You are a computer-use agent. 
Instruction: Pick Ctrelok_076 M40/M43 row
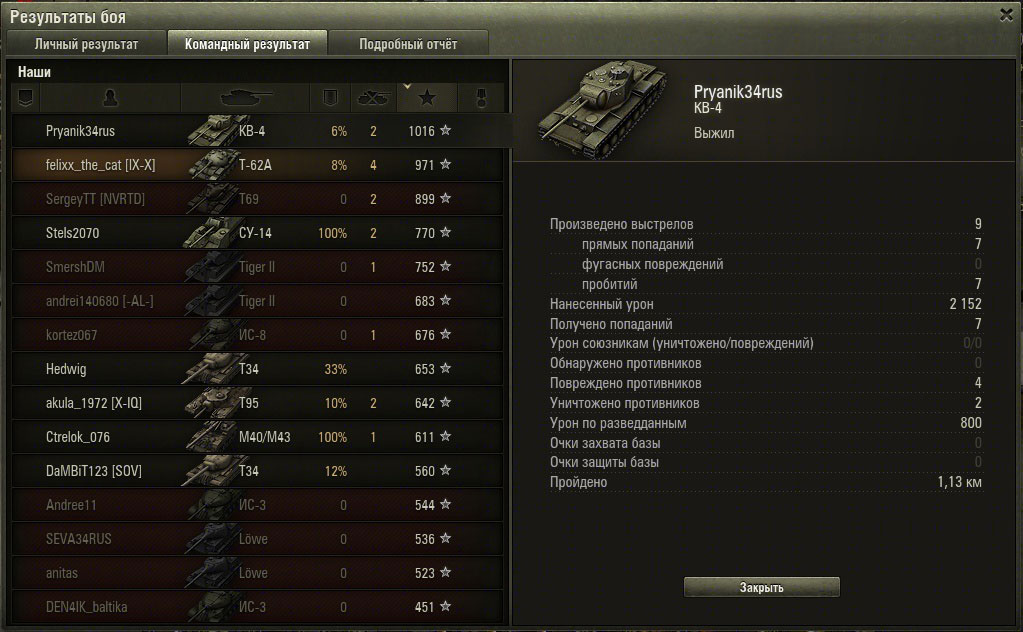pyautogui.click(x=257, y=436)
